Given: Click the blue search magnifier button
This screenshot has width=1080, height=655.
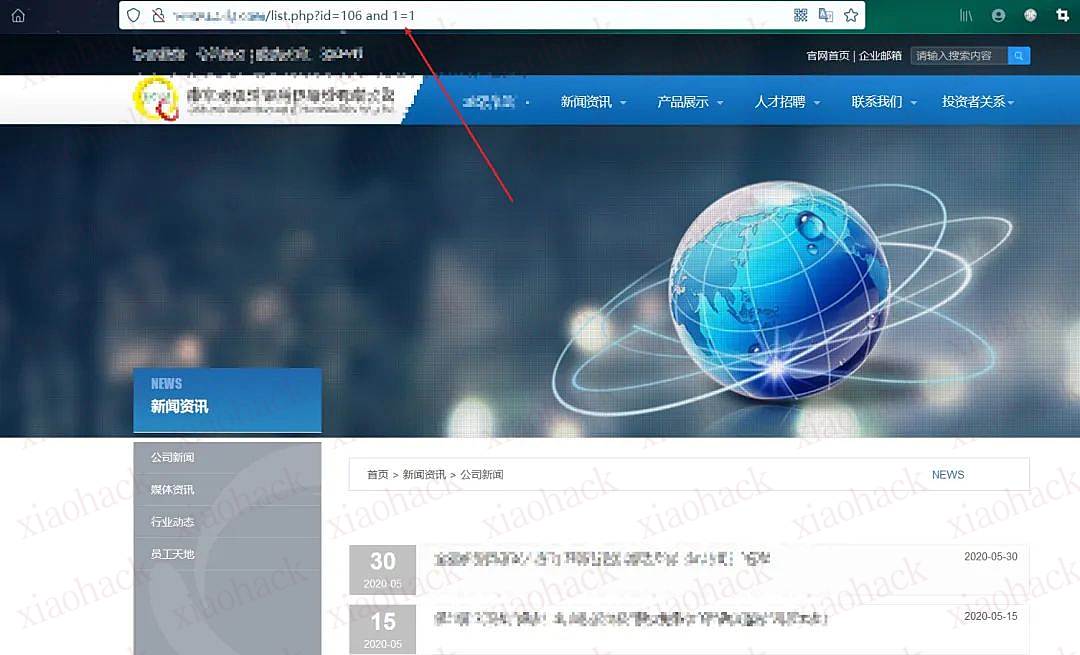Looking at the screenshot, I should [1019, 56].
